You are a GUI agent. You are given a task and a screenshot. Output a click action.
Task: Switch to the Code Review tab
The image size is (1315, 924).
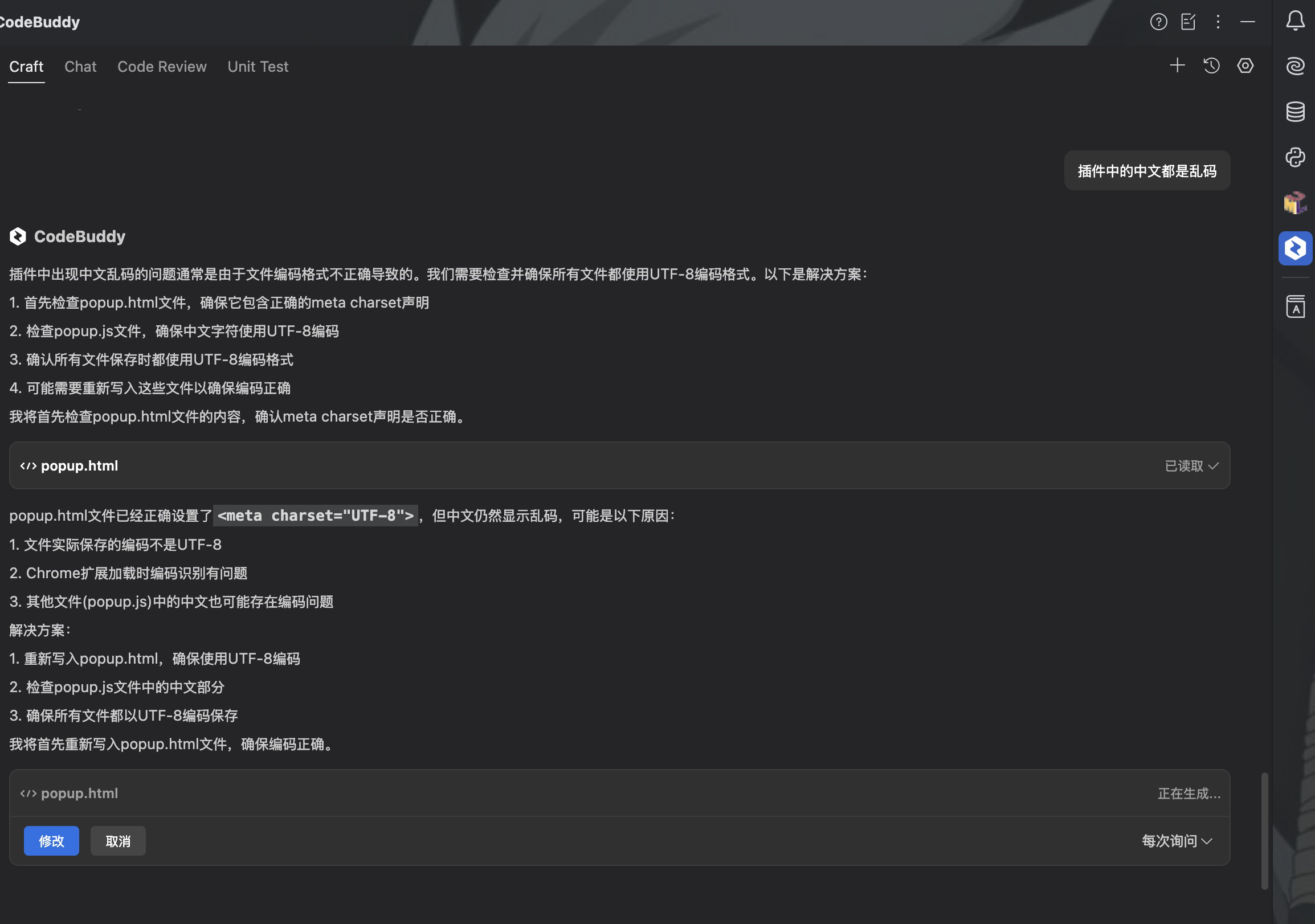tap(161, 67)
